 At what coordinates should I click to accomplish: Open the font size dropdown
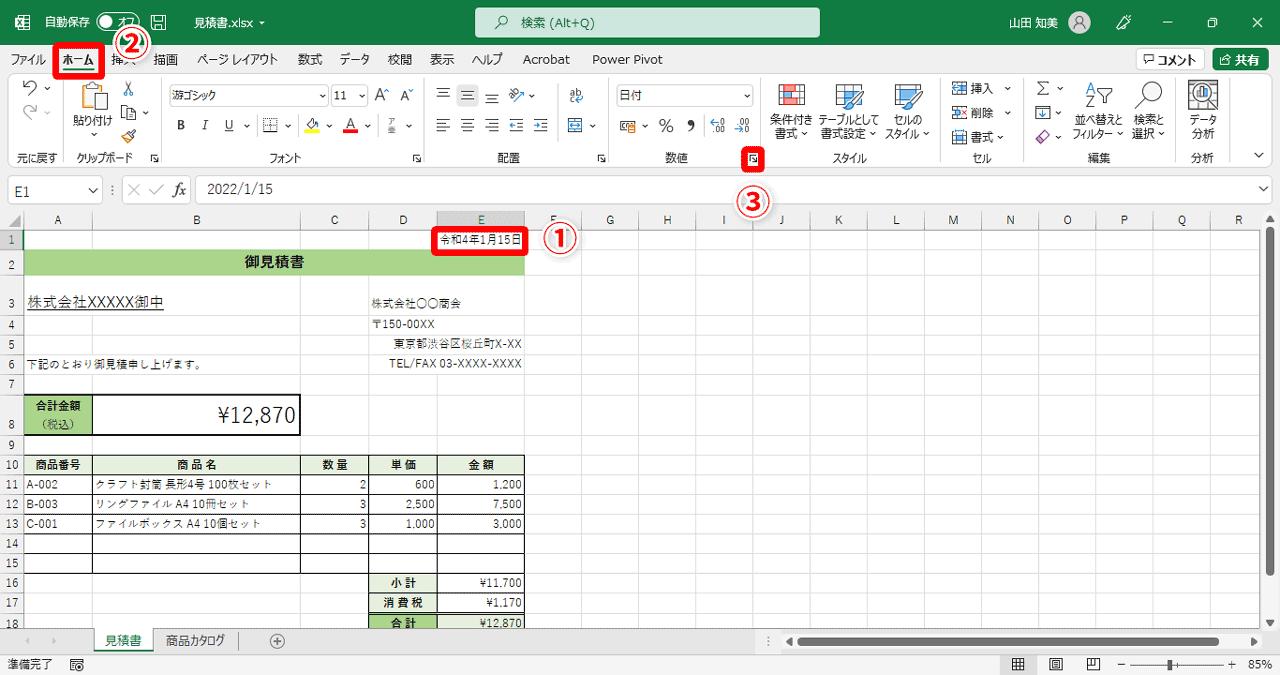coord(348,94)
